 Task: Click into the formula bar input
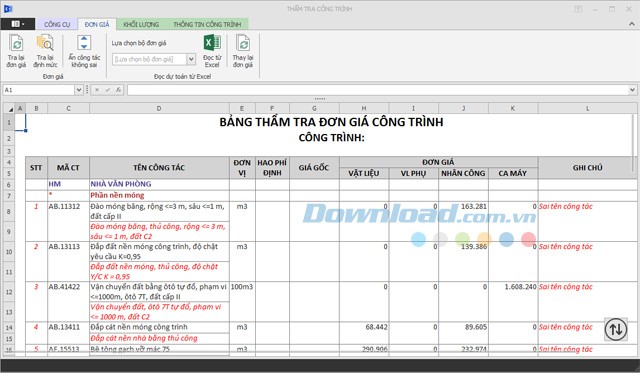pyautogui.click(x=378, y=90)
